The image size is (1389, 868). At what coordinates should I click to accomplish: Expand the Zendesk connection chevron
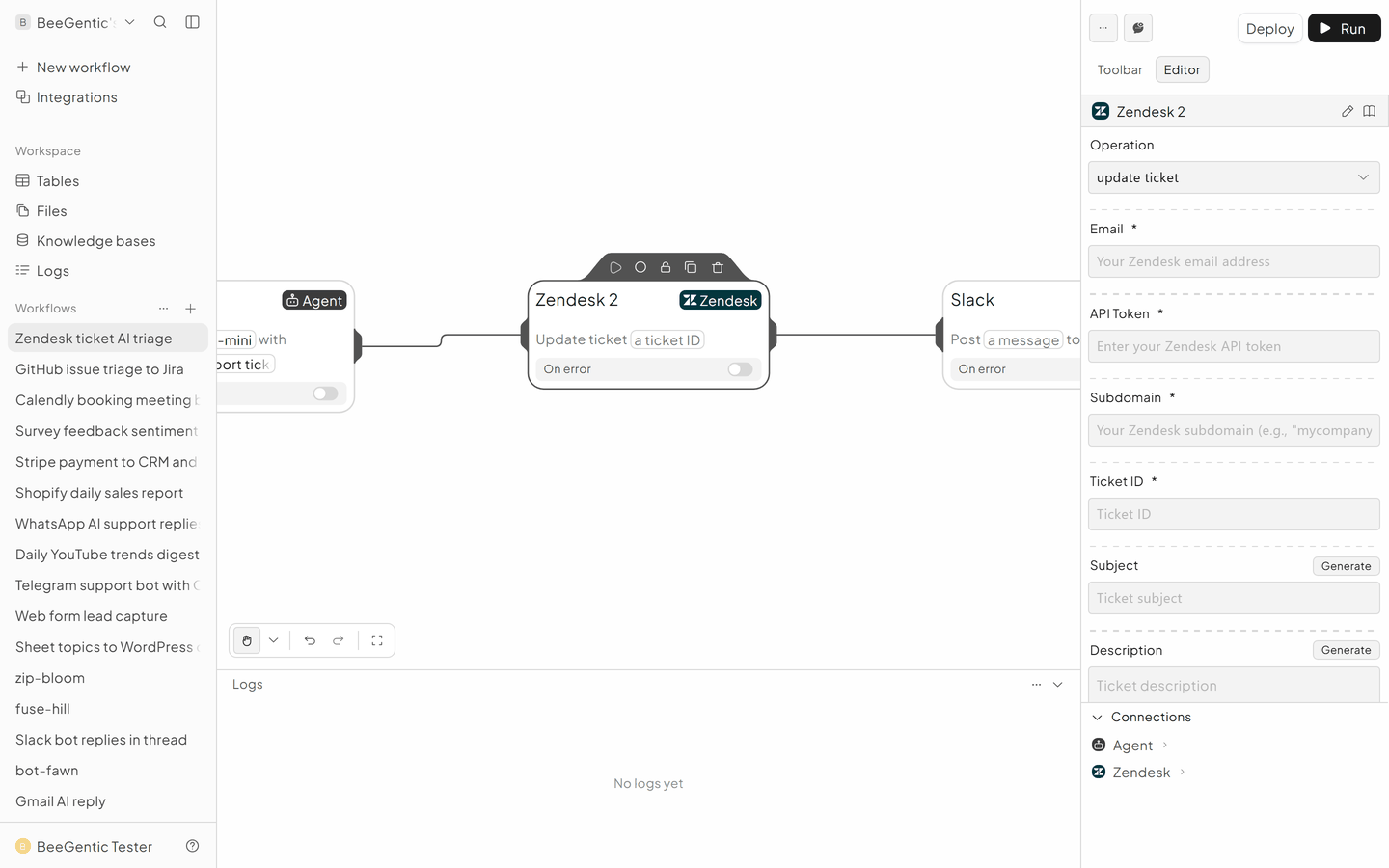coord(1183,772)
